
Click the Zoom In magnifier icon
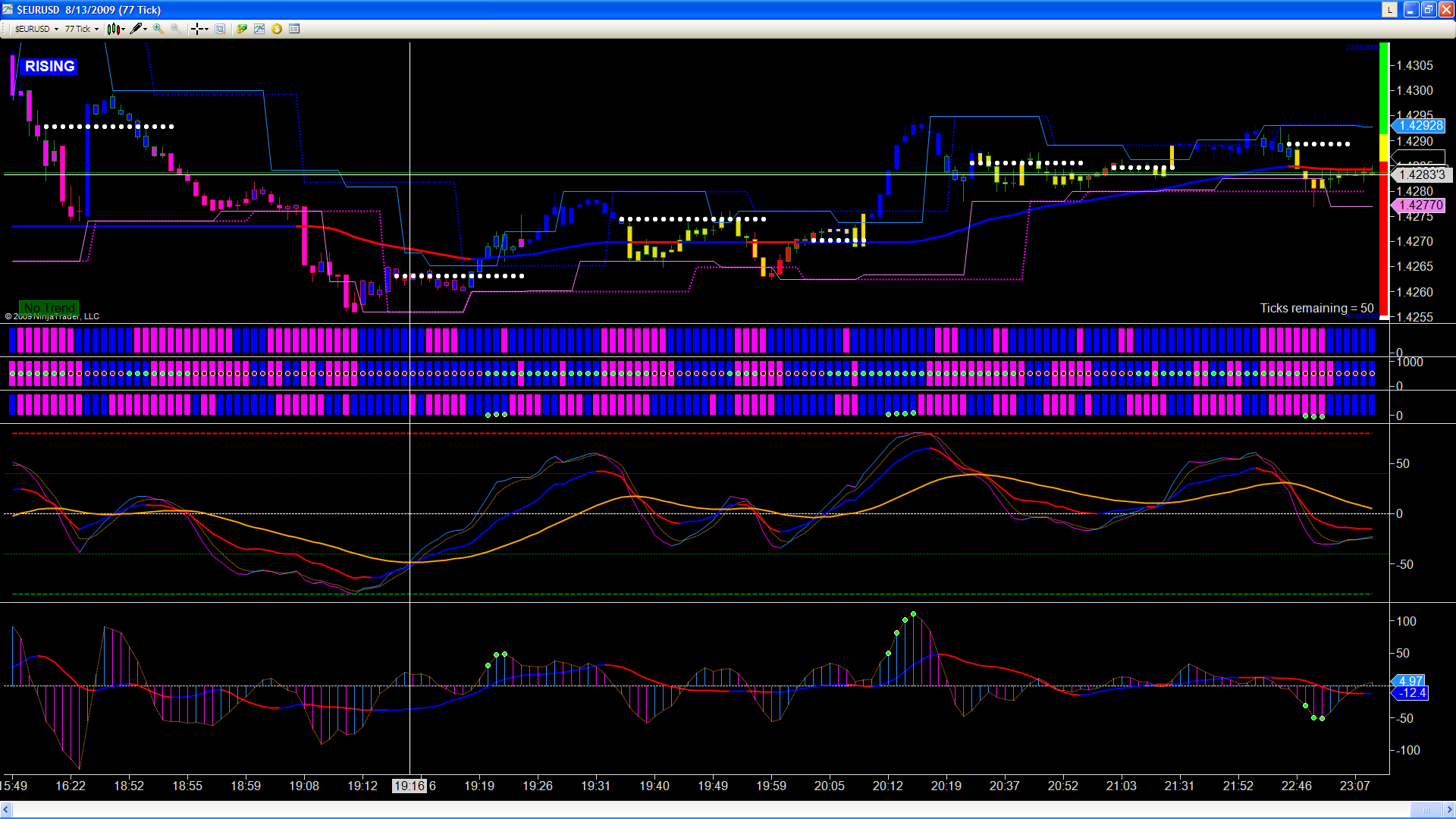pos(158,29)
